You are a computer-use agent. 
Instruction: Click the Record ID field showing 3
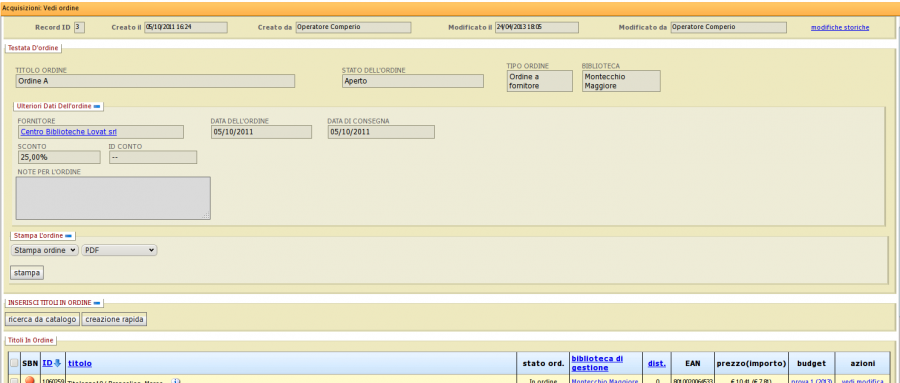79,28
